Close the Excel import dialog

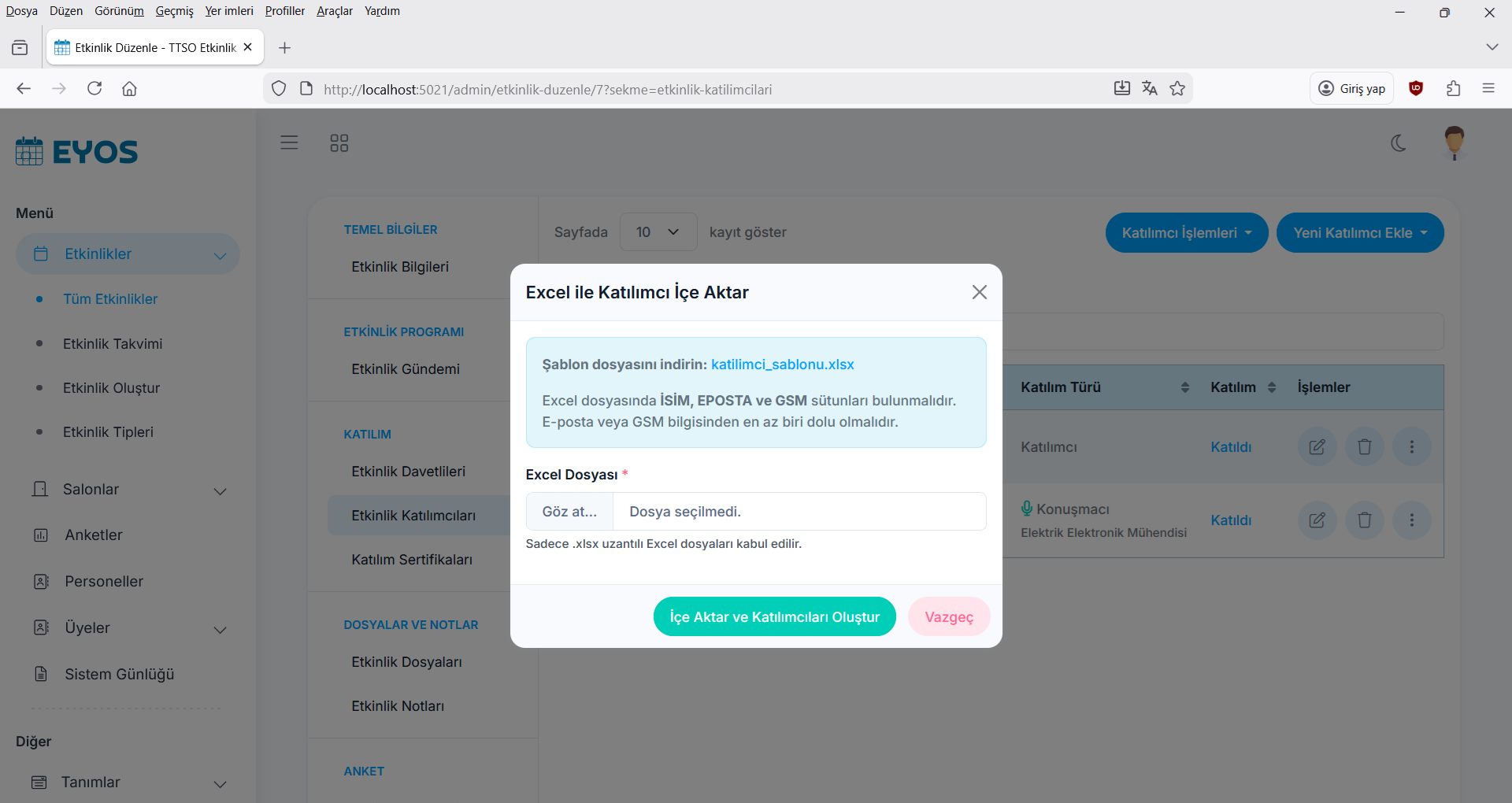(979, 292)
